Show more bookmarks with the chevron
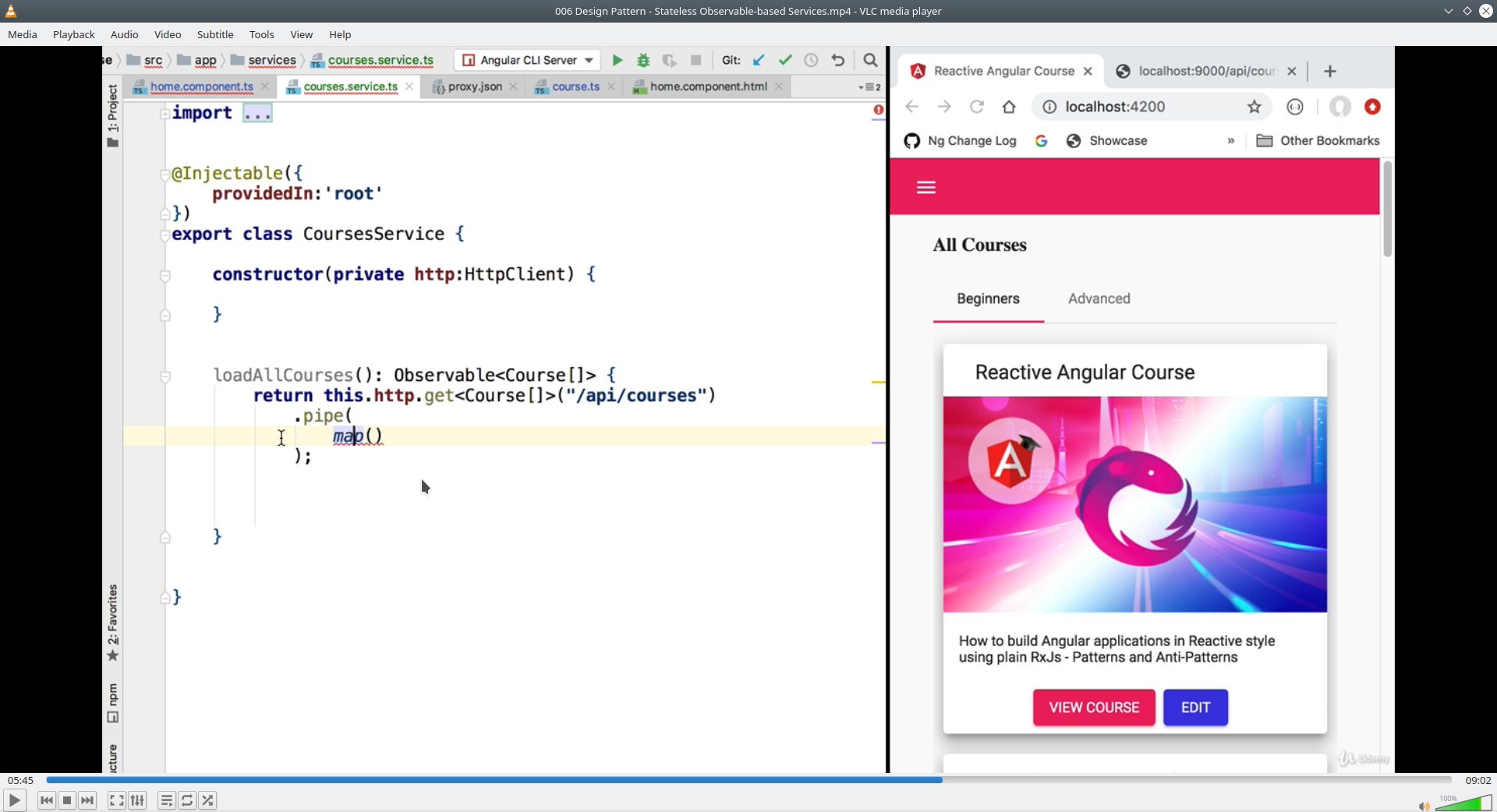Screen dimensions: 1497x812 pyautogui.click(x=1231, y=141)
